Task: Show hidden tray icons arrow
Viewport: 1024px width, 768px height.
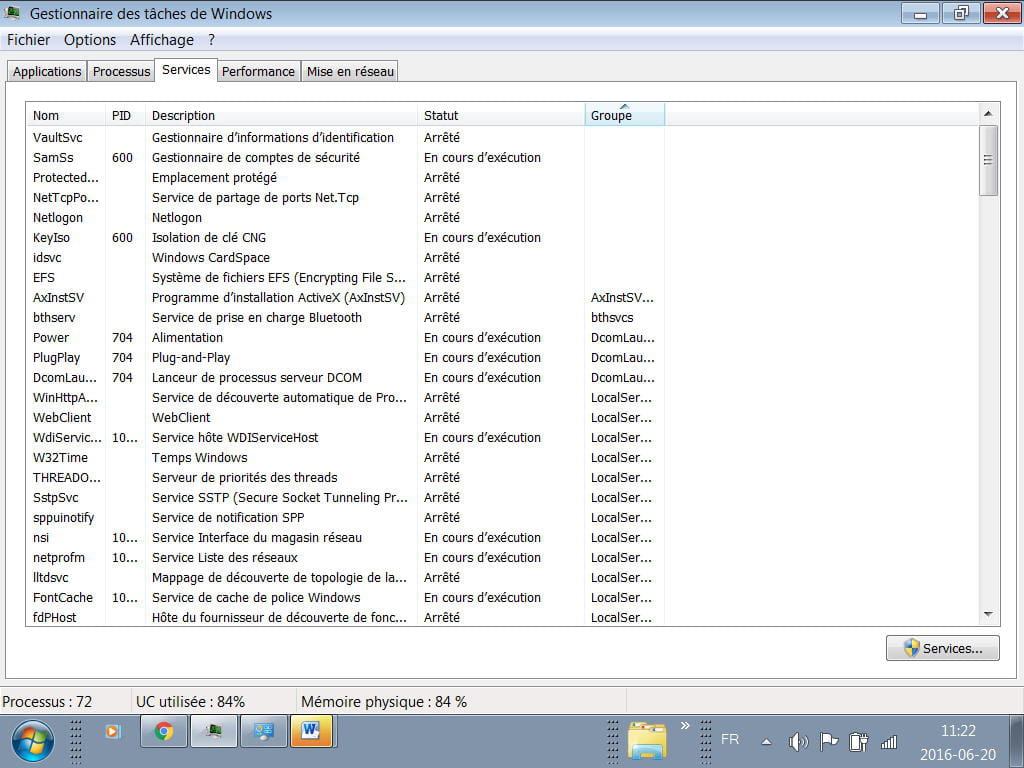Action: tap(767, 742)
